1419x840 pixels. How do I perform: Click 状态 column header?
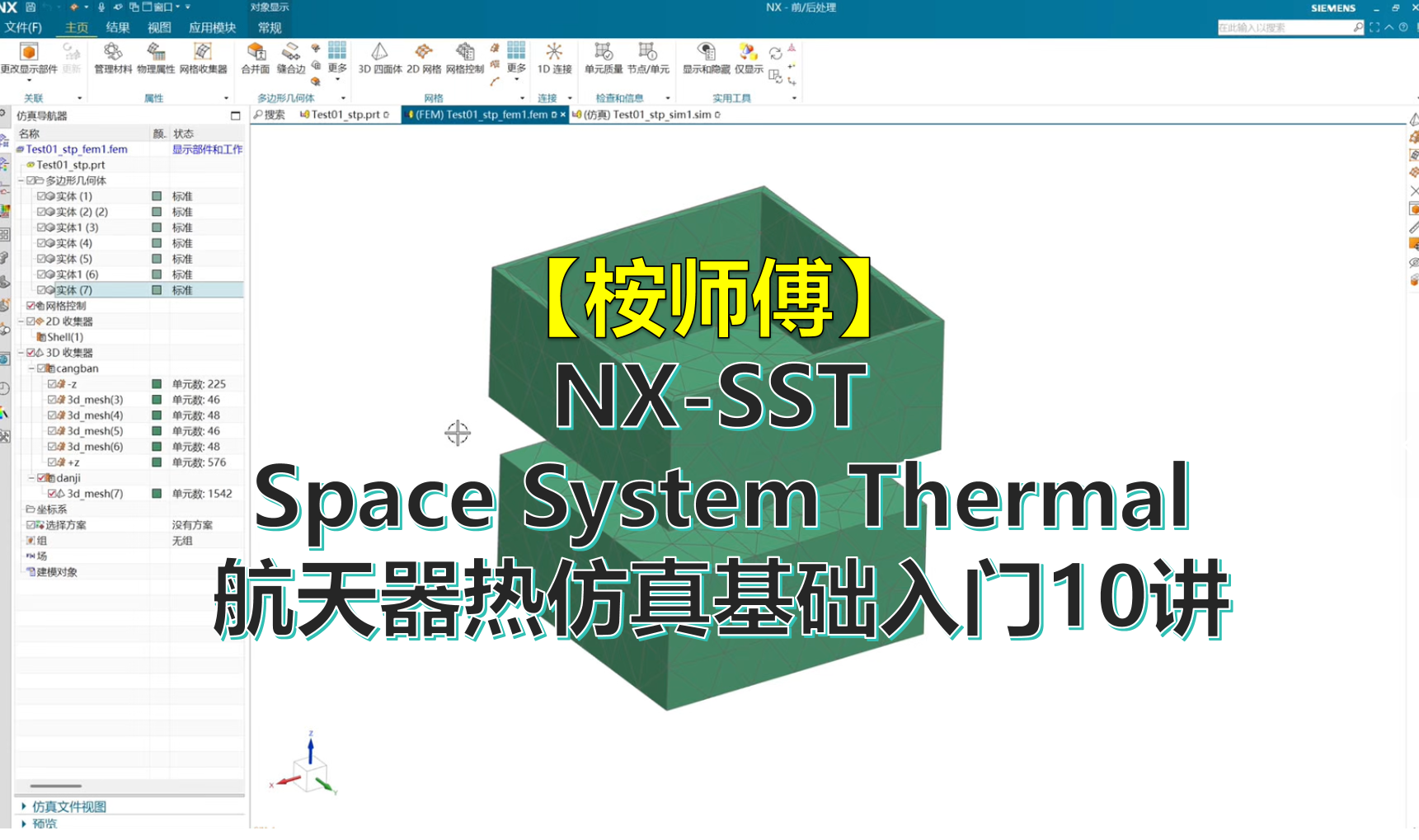(x=183, y=134)
